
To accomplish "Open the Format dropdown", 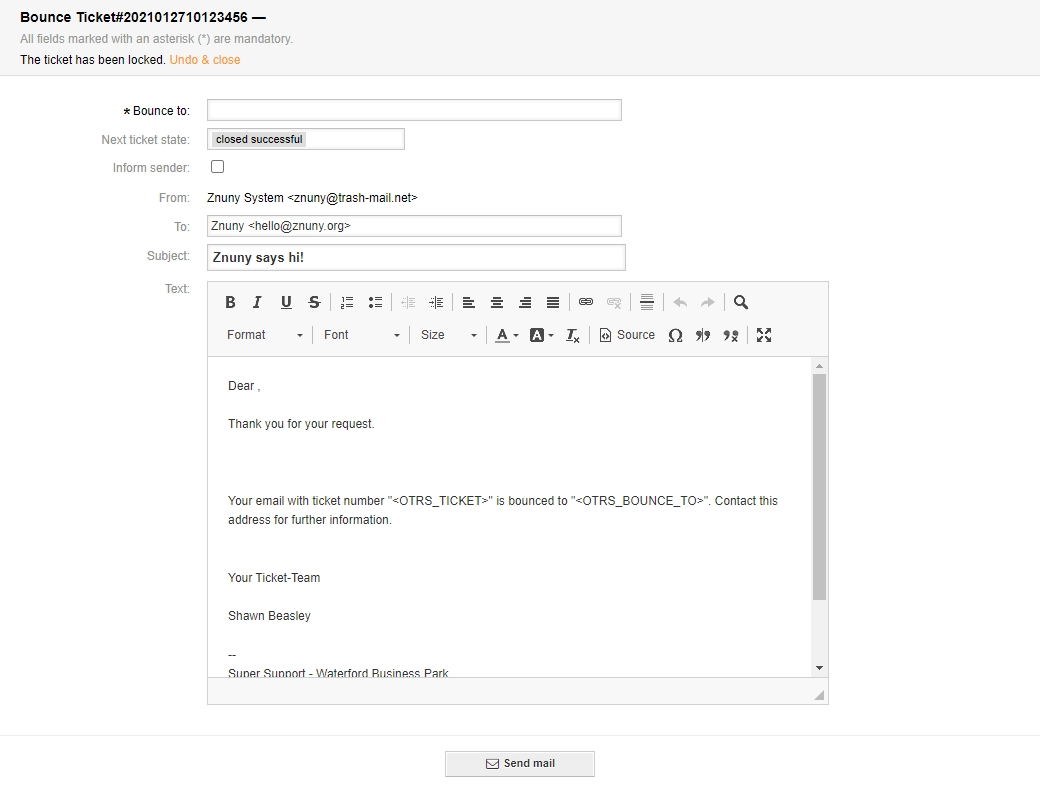I will click(264, 335).
